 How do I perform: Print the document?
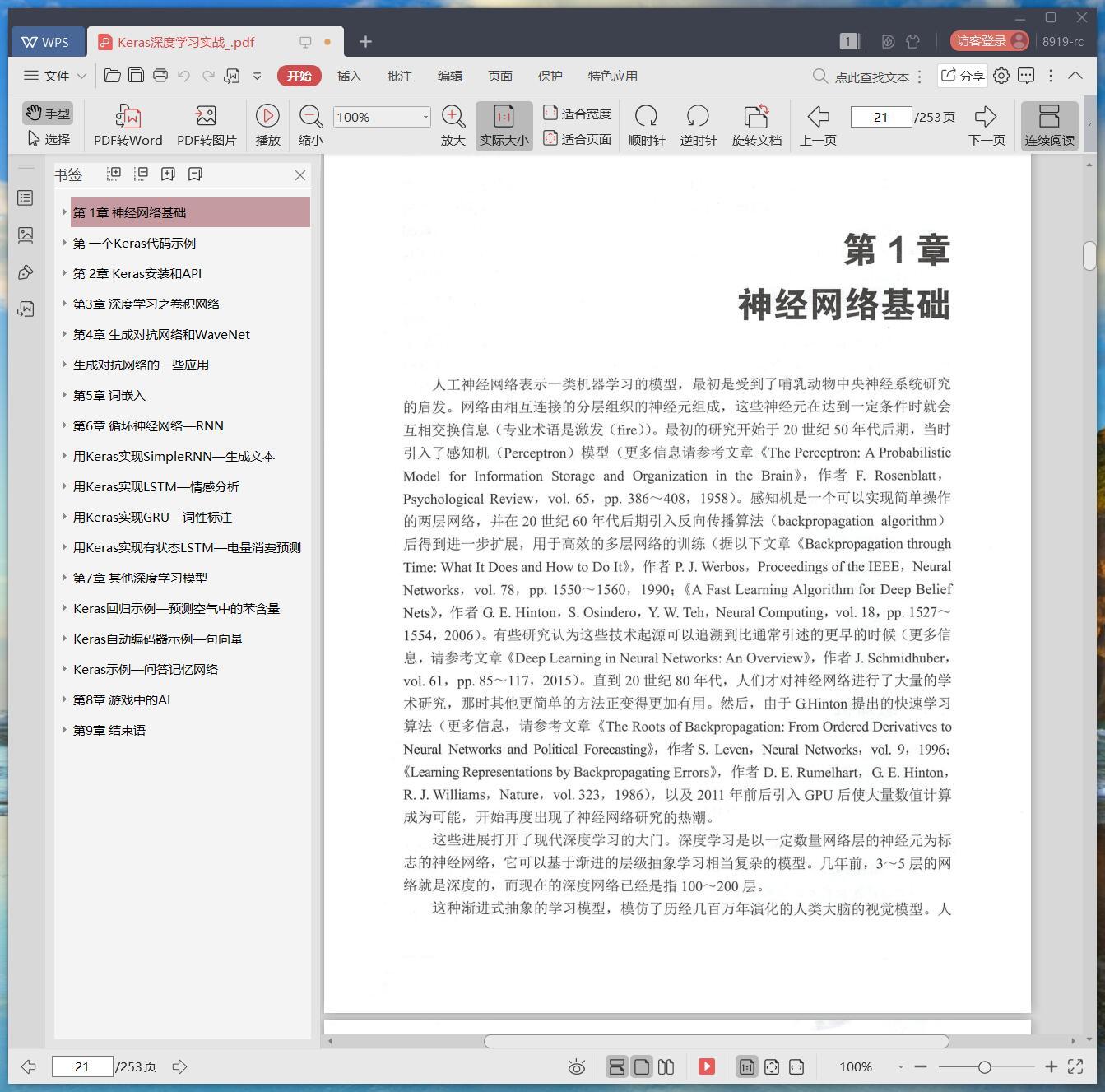tap(160, 76)
